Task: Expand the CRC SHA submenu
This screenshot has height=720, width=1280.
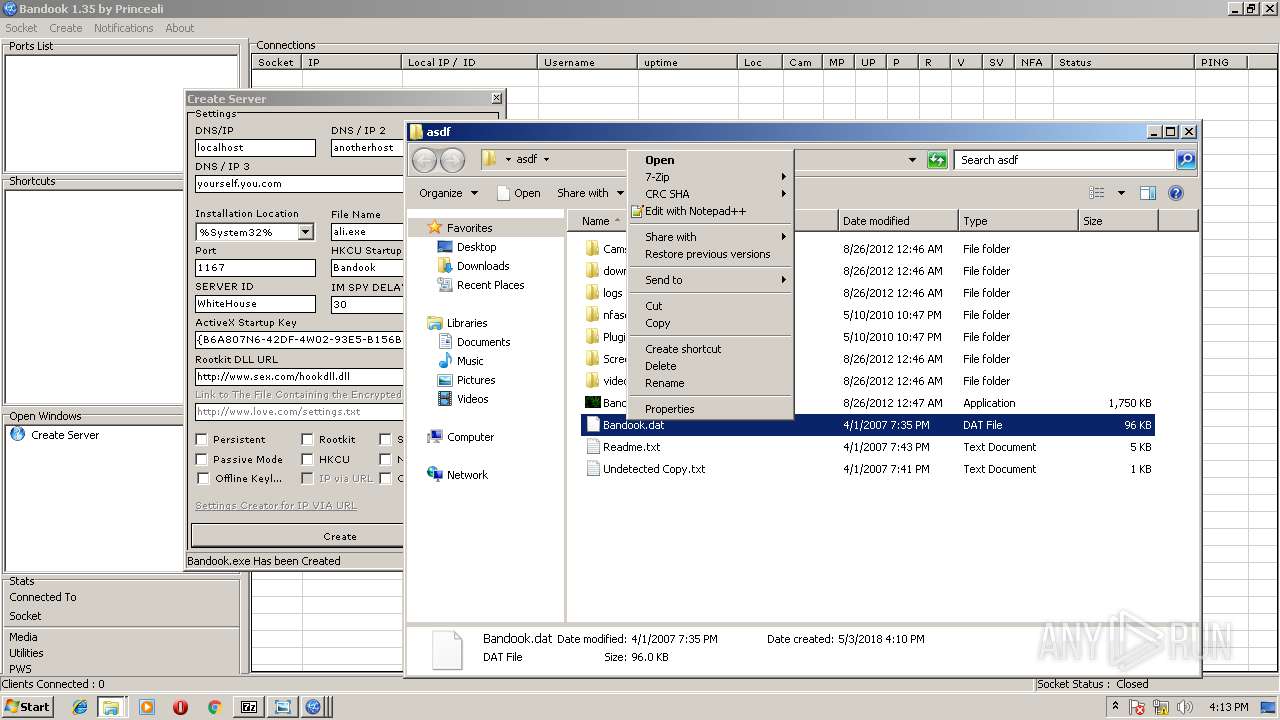Action: point(710,194)
